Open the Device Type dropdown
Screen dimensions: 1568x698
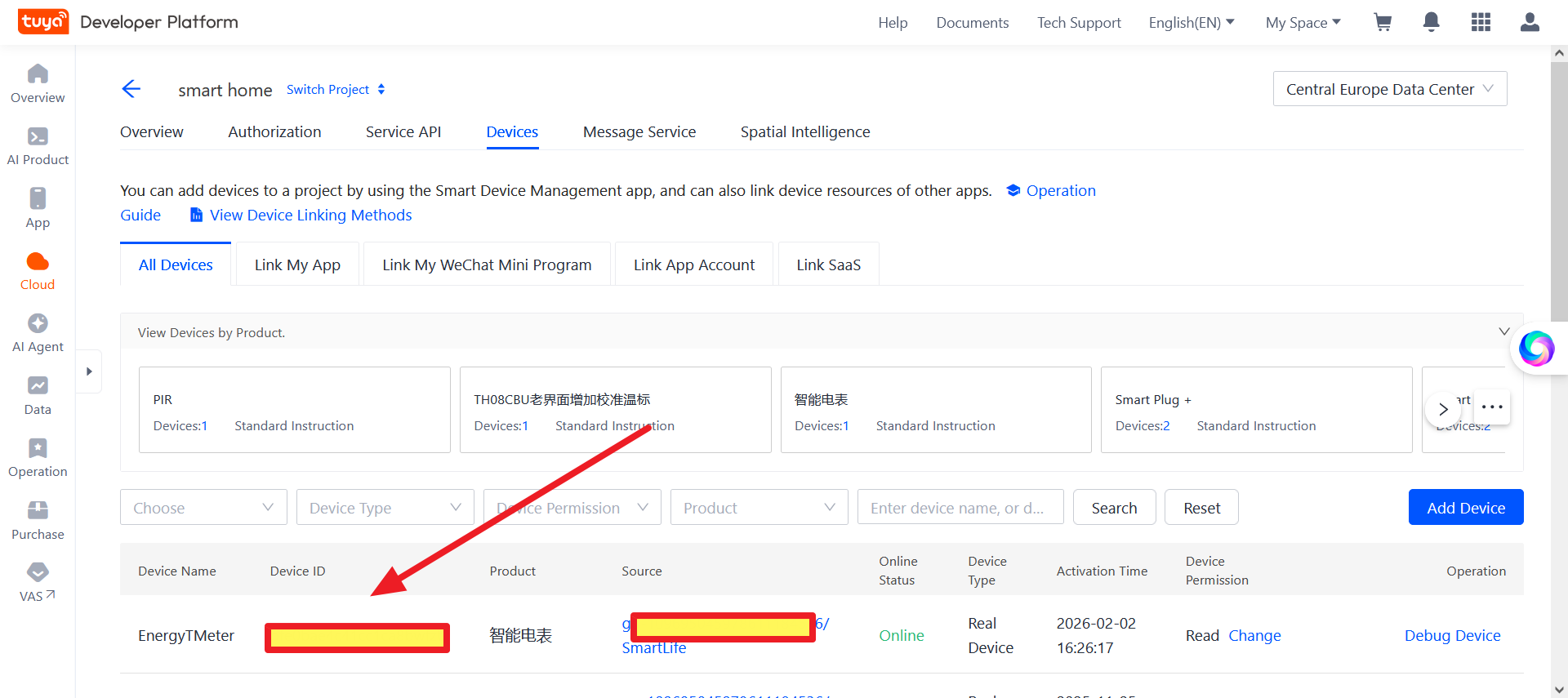(x=385, y=508)
